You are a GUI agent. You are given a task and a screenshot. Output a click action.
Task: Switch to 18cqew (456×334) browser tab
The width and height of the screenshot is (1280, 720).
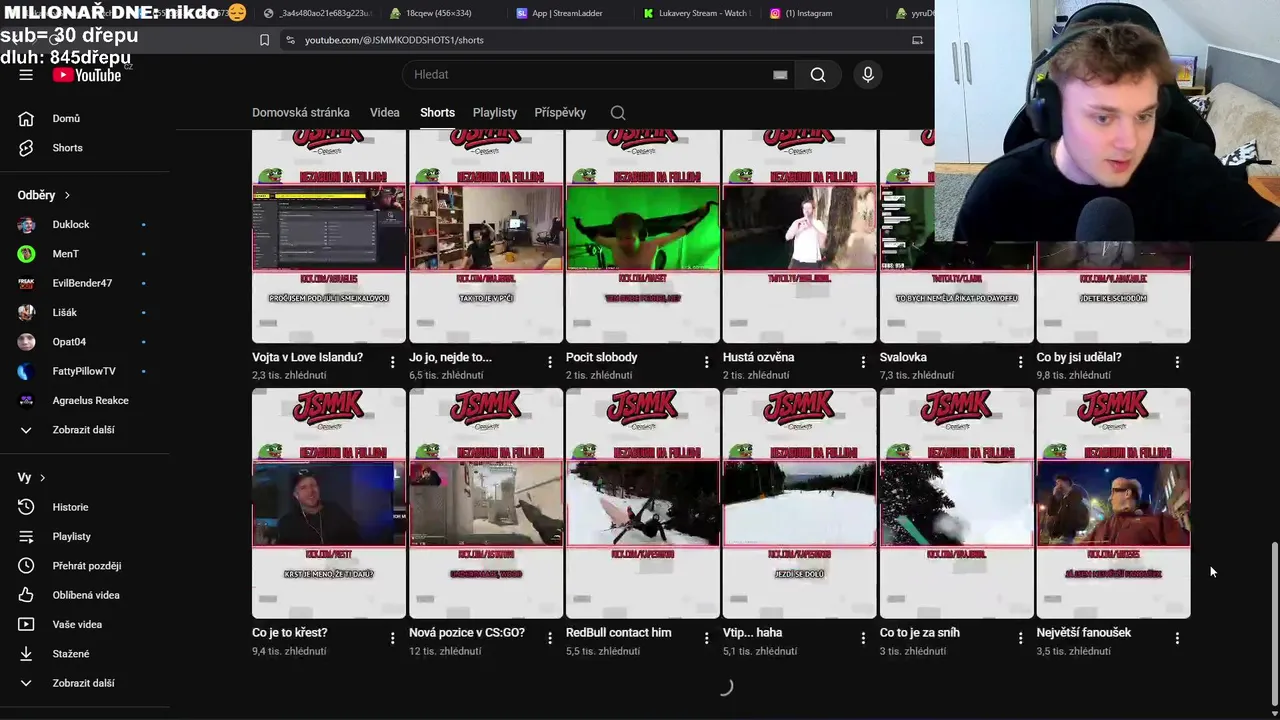point(438,13)
